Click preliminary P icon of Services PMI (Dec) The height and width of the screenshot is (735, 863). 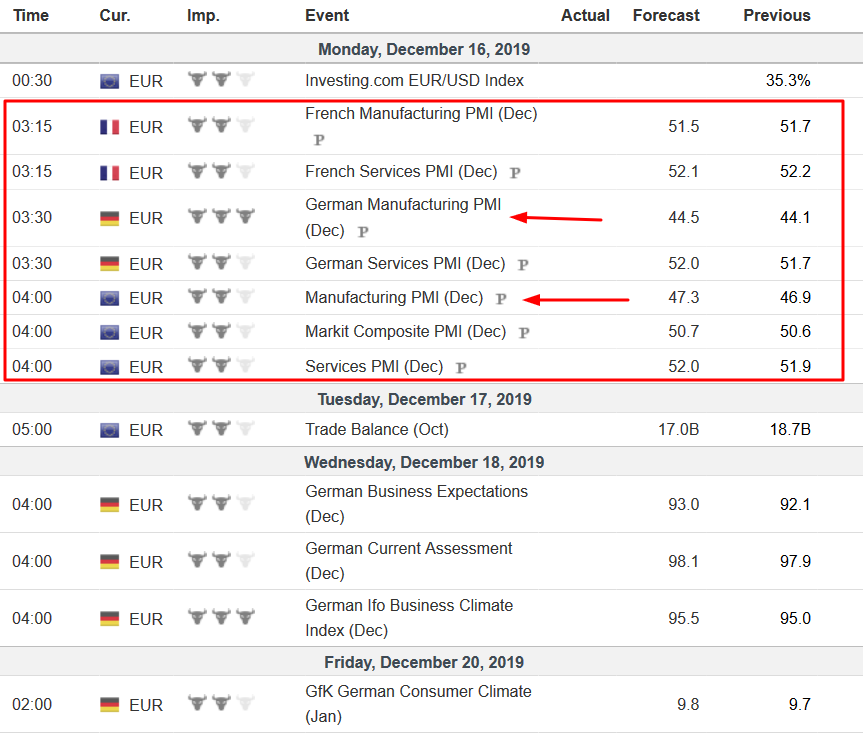pyautogui.click(x=461, y=367)
